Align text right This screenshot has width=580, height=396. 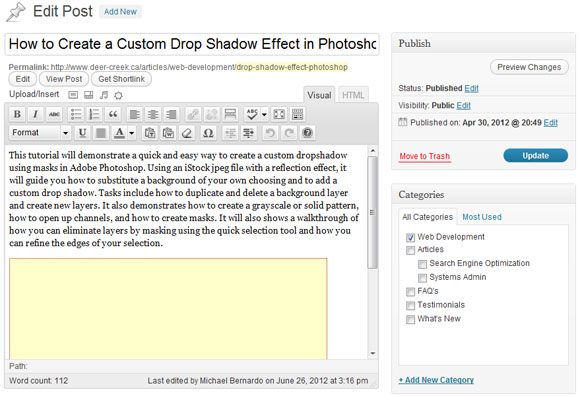[171, 114]
